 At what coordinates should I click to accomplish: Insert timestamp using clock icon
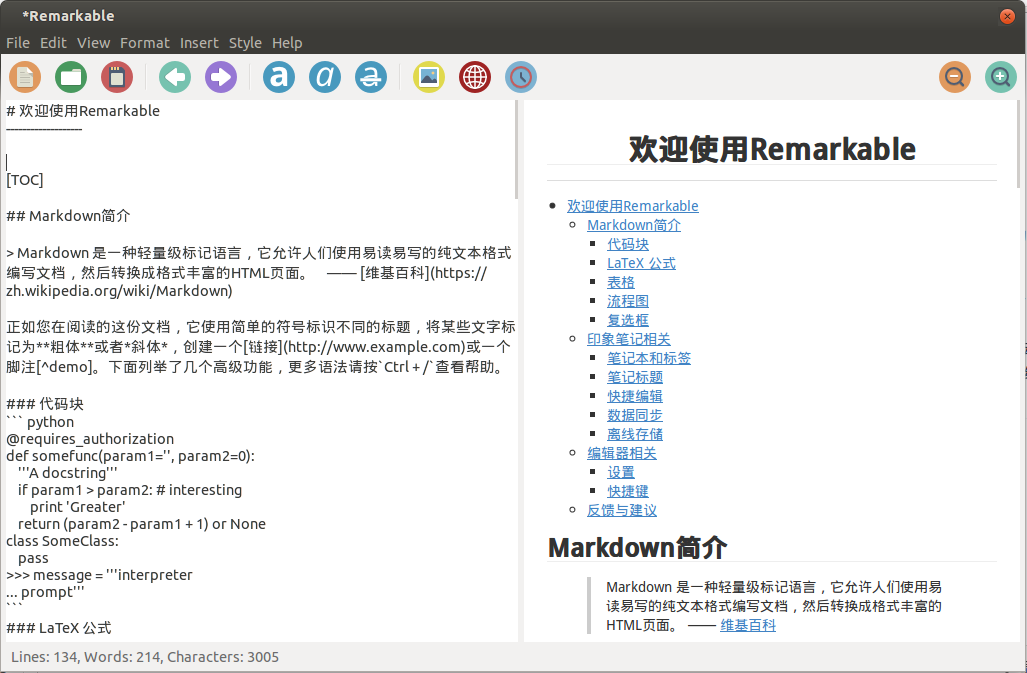[x=521, y=77]
